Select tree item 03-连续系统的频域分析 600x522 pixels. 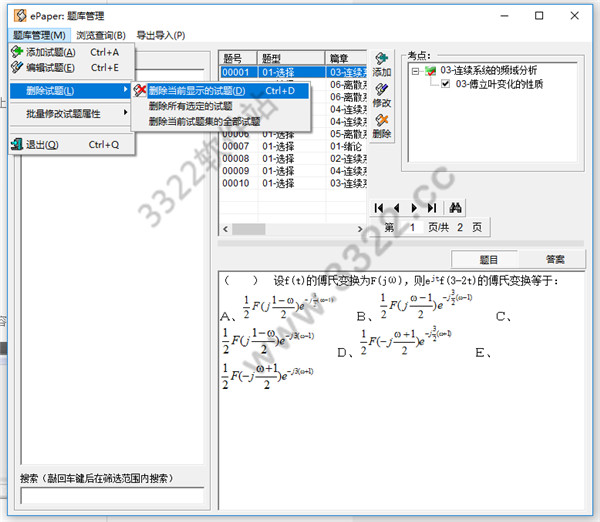pos(489,70)
